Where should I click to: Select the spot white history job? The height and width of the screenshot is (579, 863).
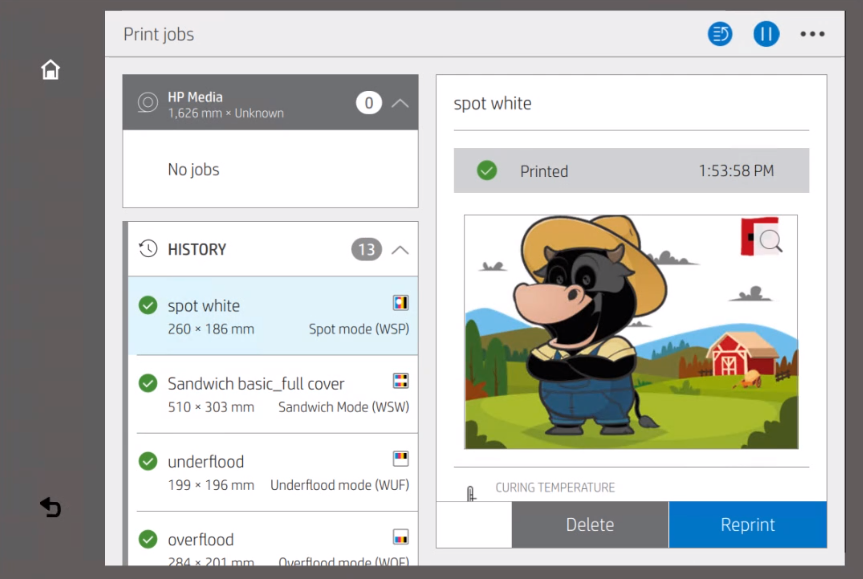pyautogui.click(x=273, y=316)
